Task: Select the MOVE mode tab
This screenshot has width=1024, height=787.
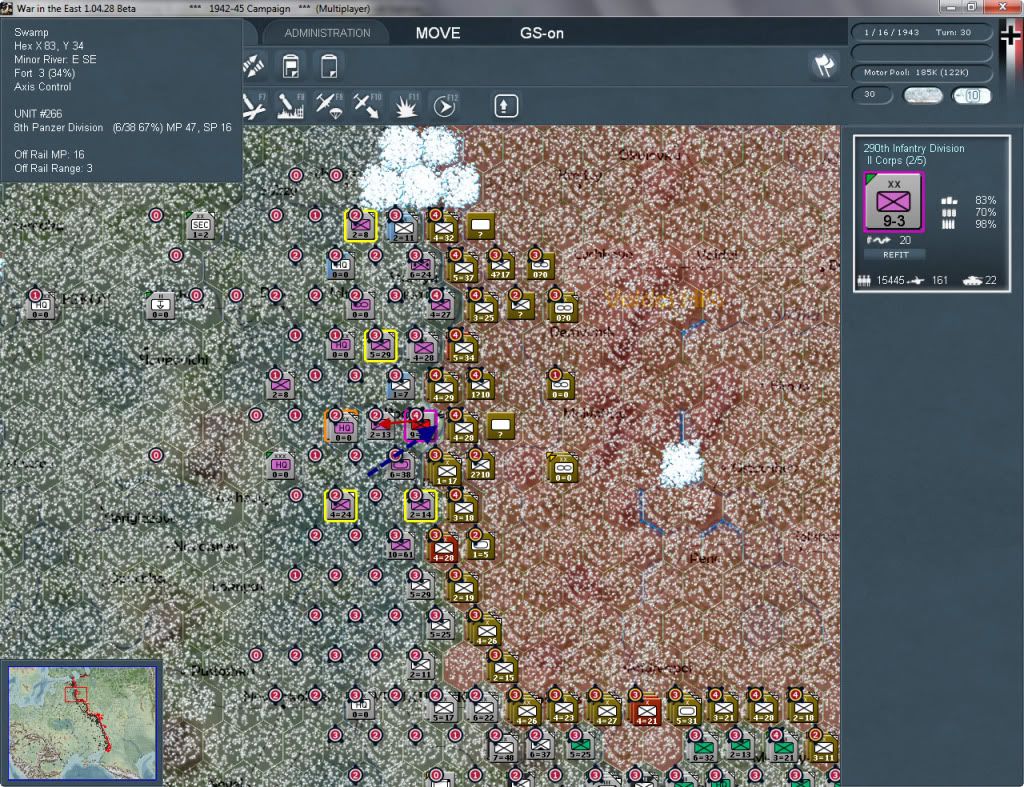Action: [438, 33]
